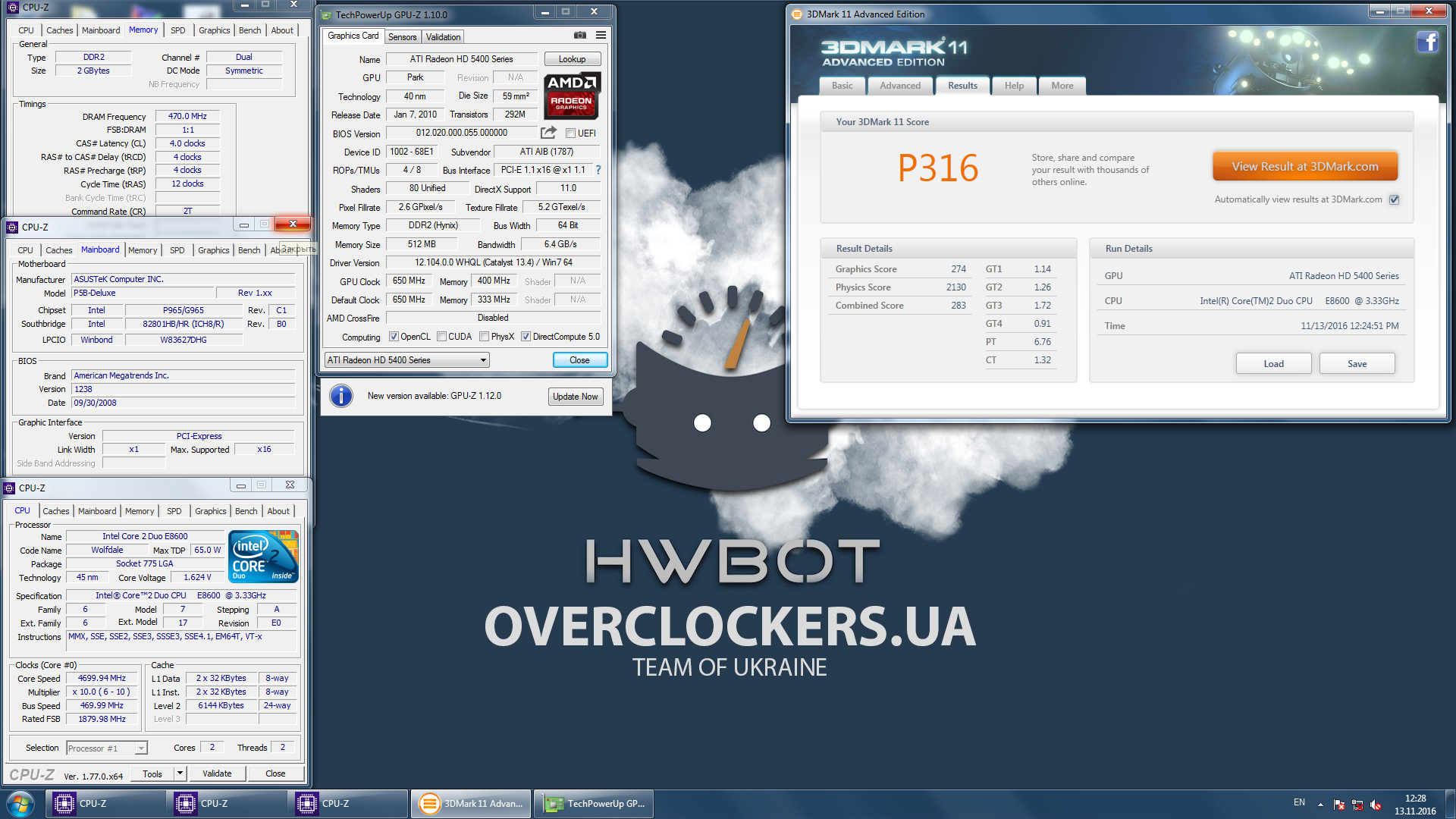The width and height of the screenshot is (1456, 819).
Task: Click the blue info icon in GPU-Z update bar
Action: tap(341, 396)
